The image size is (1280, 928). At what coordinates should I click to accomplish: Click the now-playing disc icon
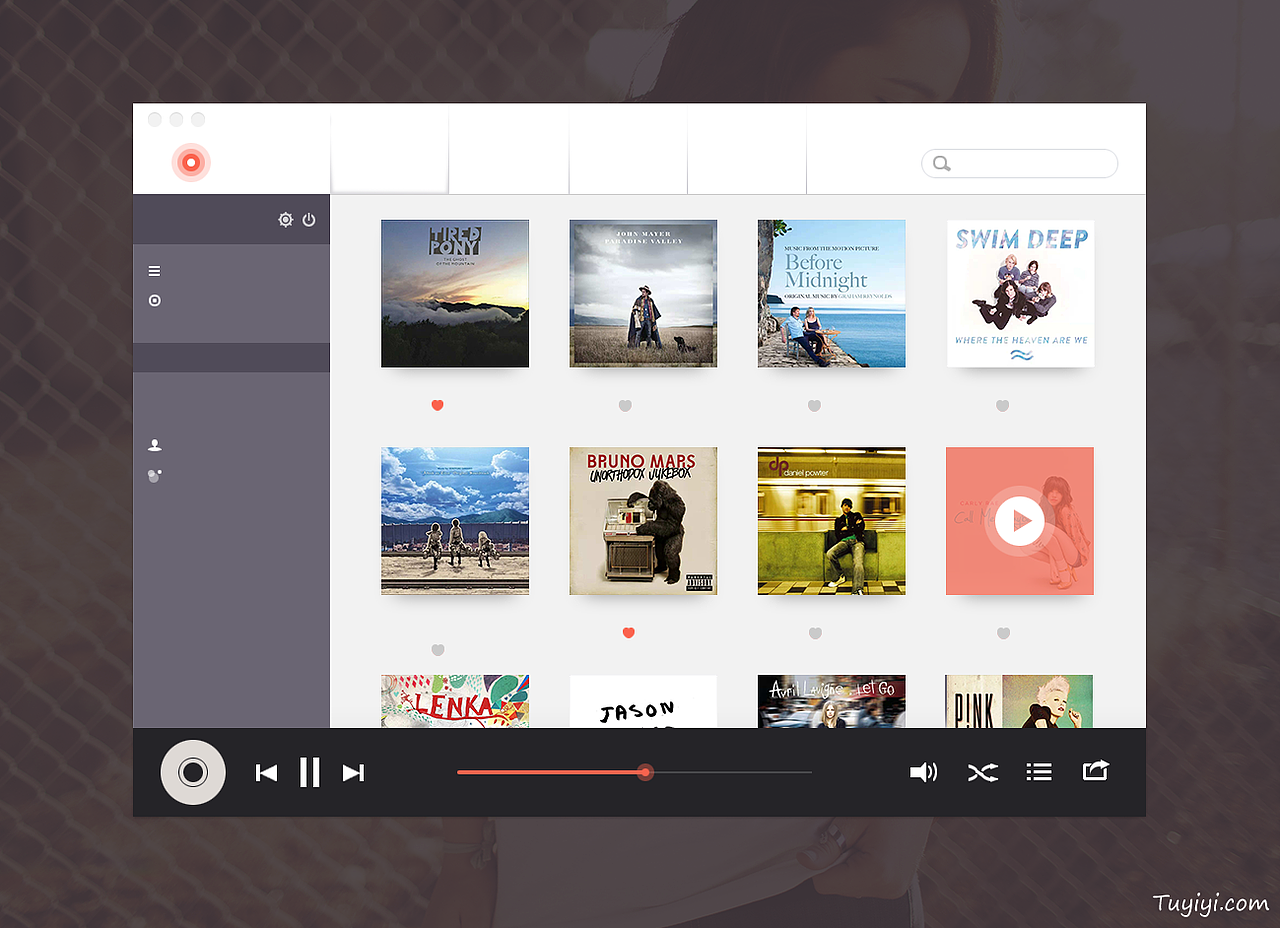pos(193,772)
